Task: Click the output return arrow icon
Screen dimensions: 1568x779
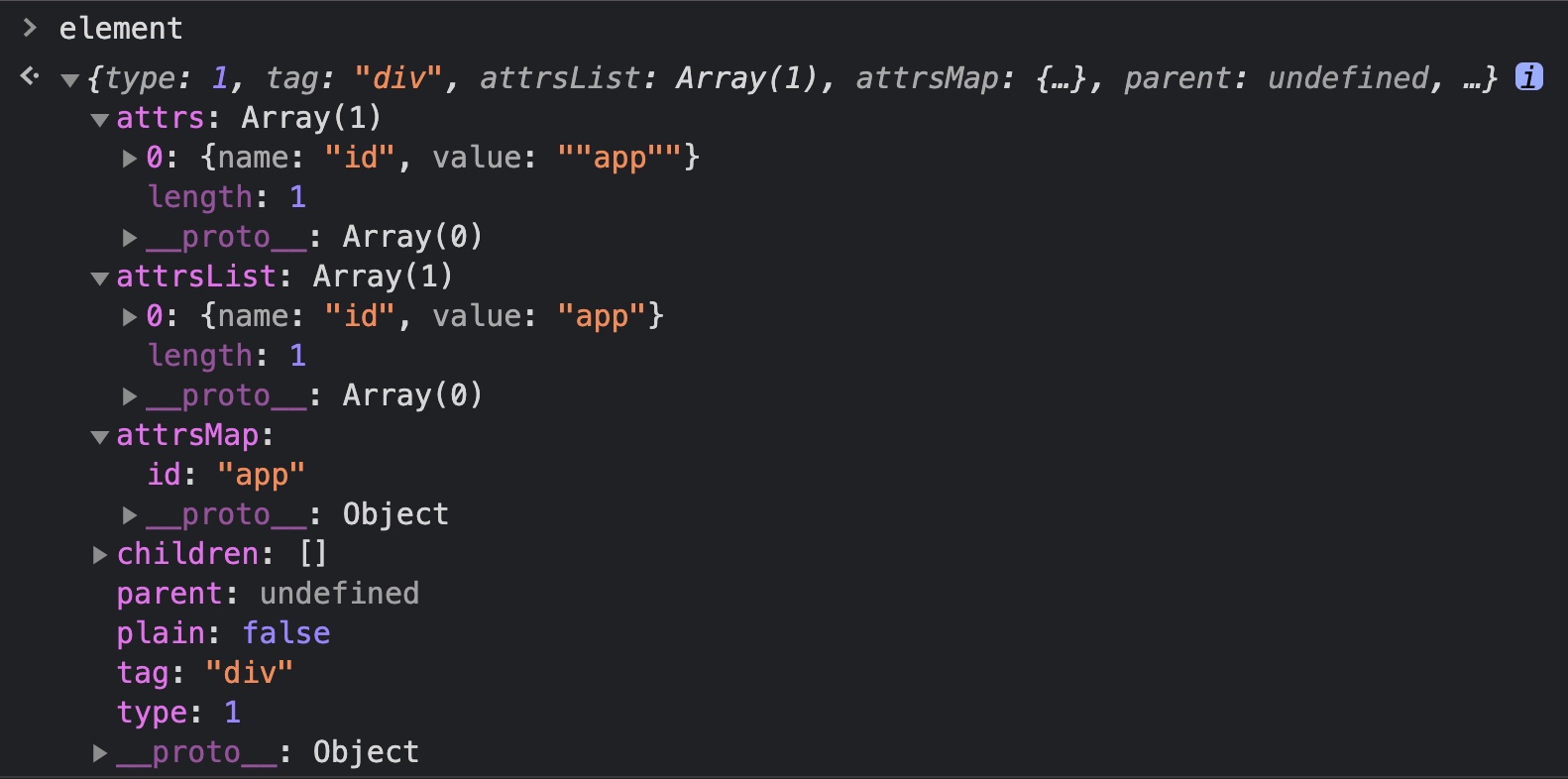Action: tap(30, 76)
